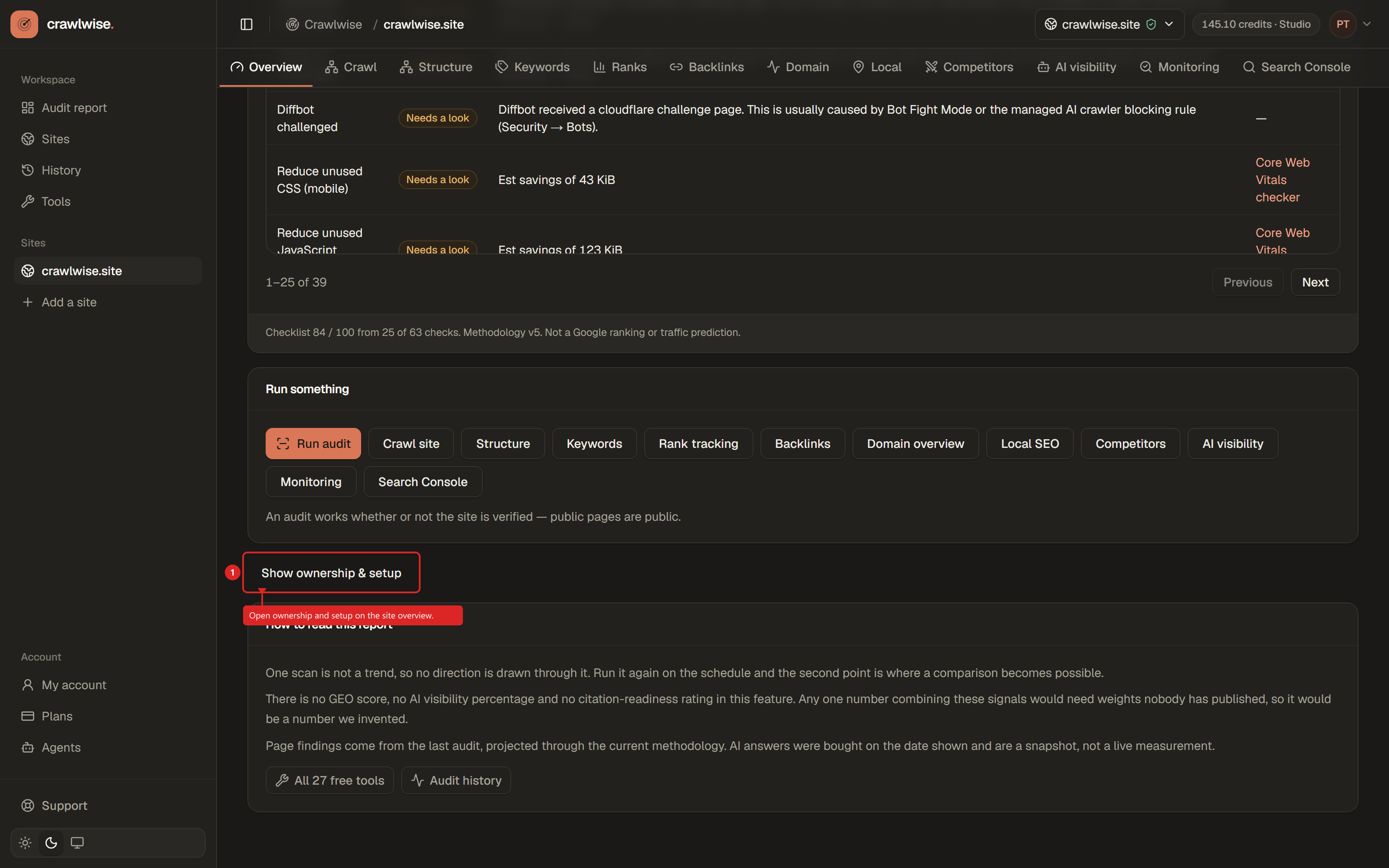
Task: Click the Monitoring run button
Action: point(310,482)
